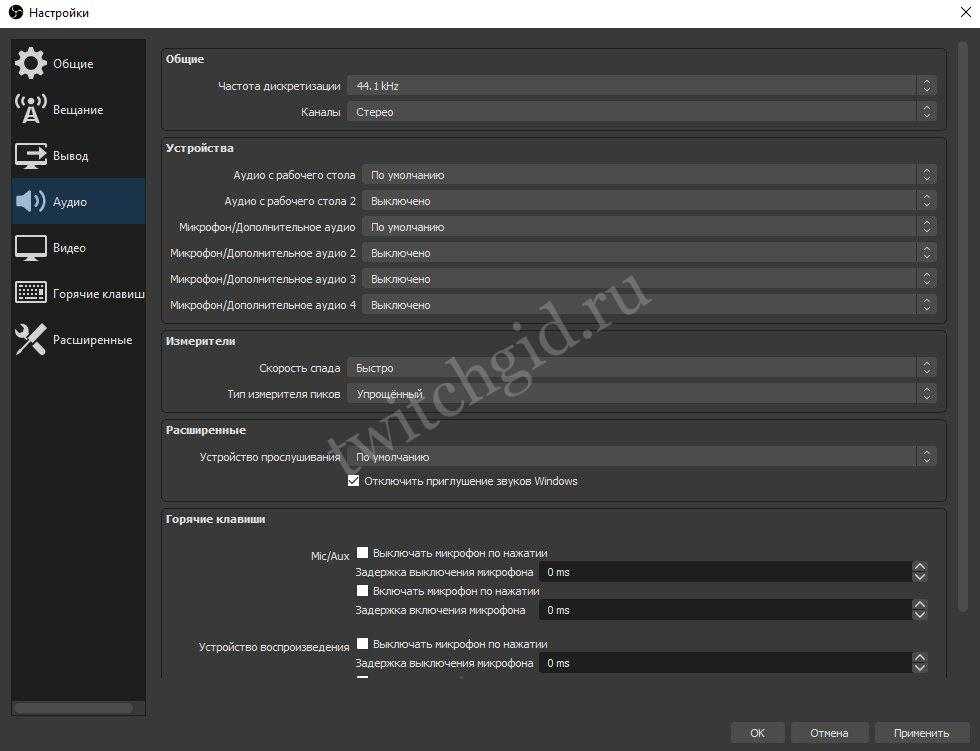This screenshot has height=751, width=980.
Task: Open Микрофон/Дополнительное аудио 4 dropdown
Action: point(649,305)
